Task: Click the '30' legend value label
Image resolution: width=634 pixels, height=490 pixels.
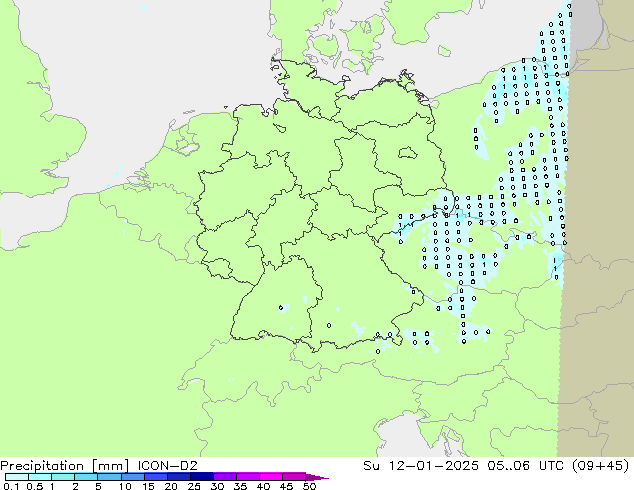Action: click(x=218, y=486)
